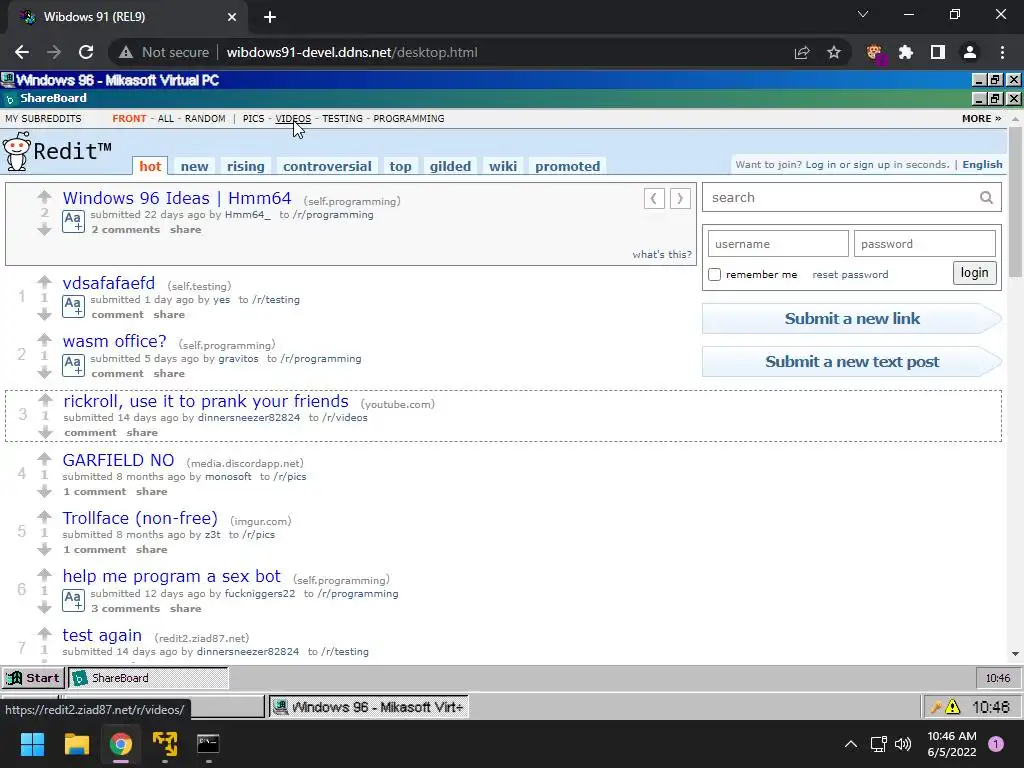Image resolution: width=1024 pixels, height=768 pixels.
Task: Open Chrome extensions puzzle icon
Action: coord(906,52)
